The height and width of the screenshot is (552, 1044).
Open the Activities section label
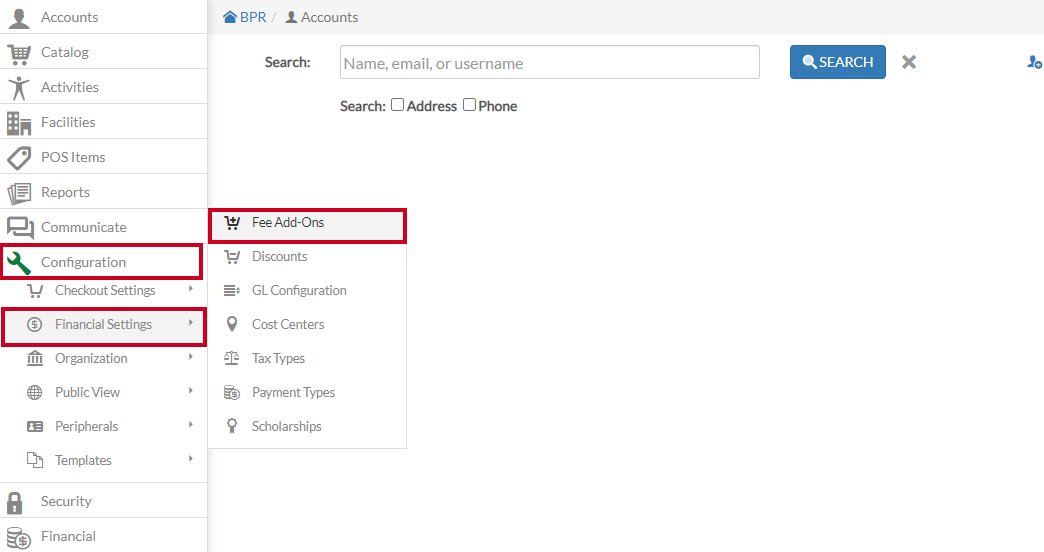click(x=70, y=87)
